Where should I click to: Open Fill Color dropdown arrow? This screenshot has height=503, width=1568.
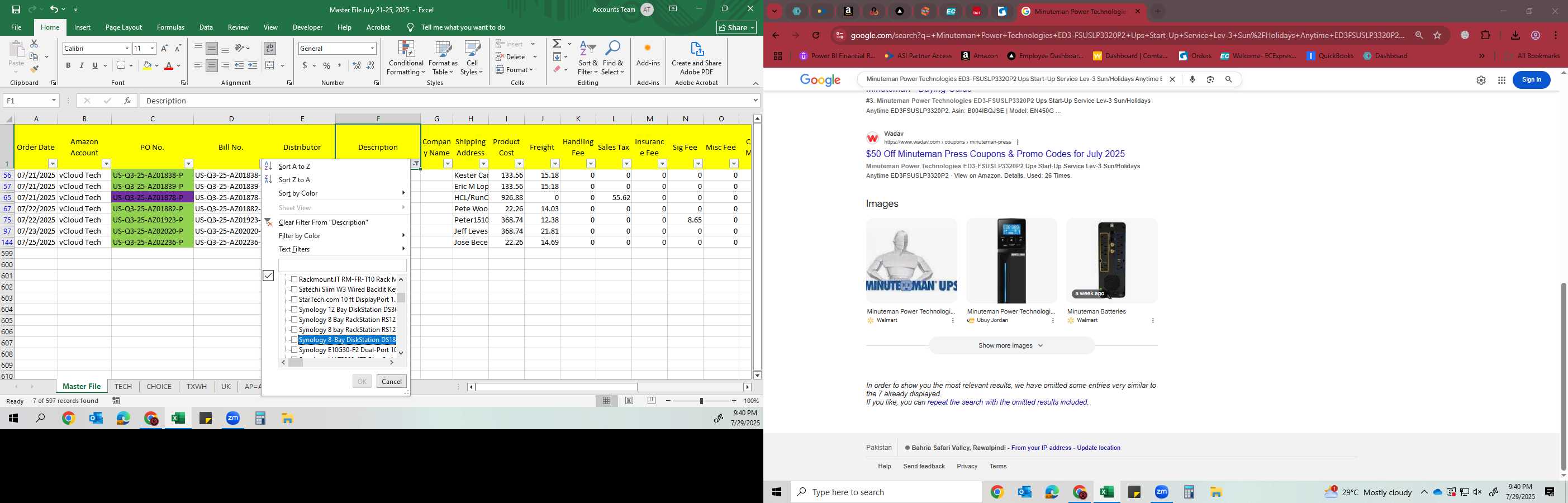point(156,66)
